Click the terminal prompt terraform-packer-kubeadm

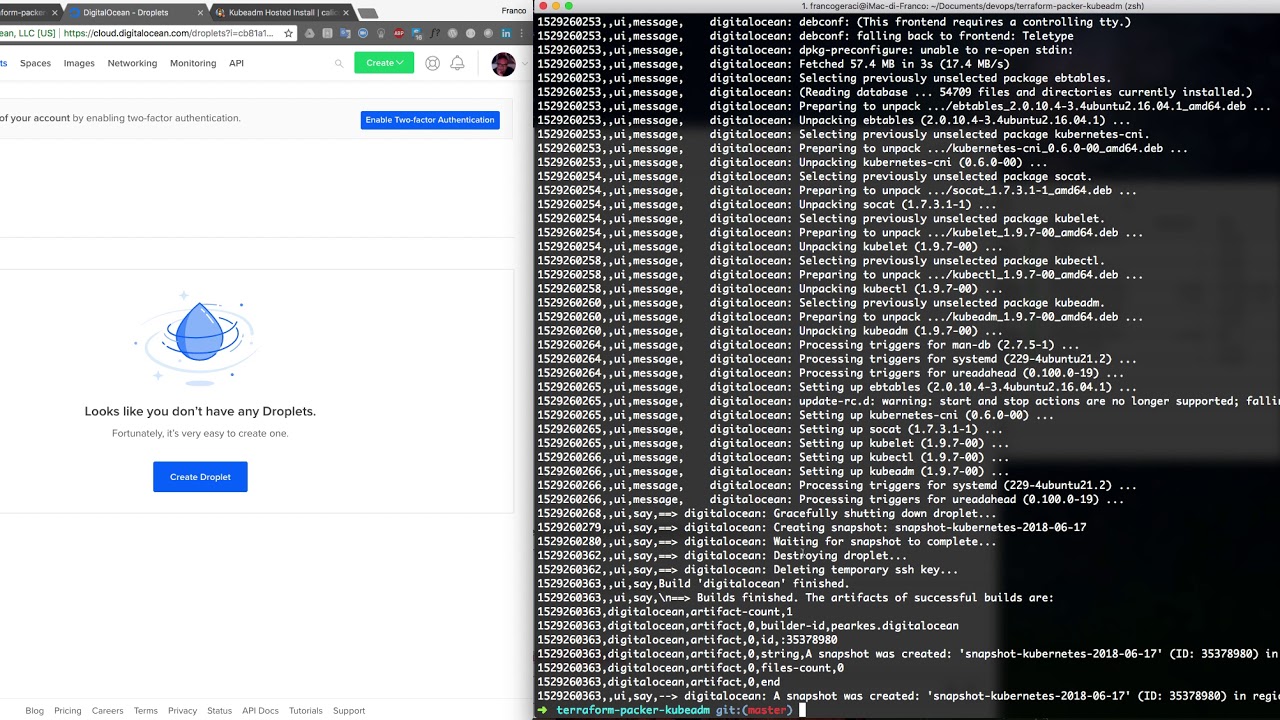(x=633, y=710)
